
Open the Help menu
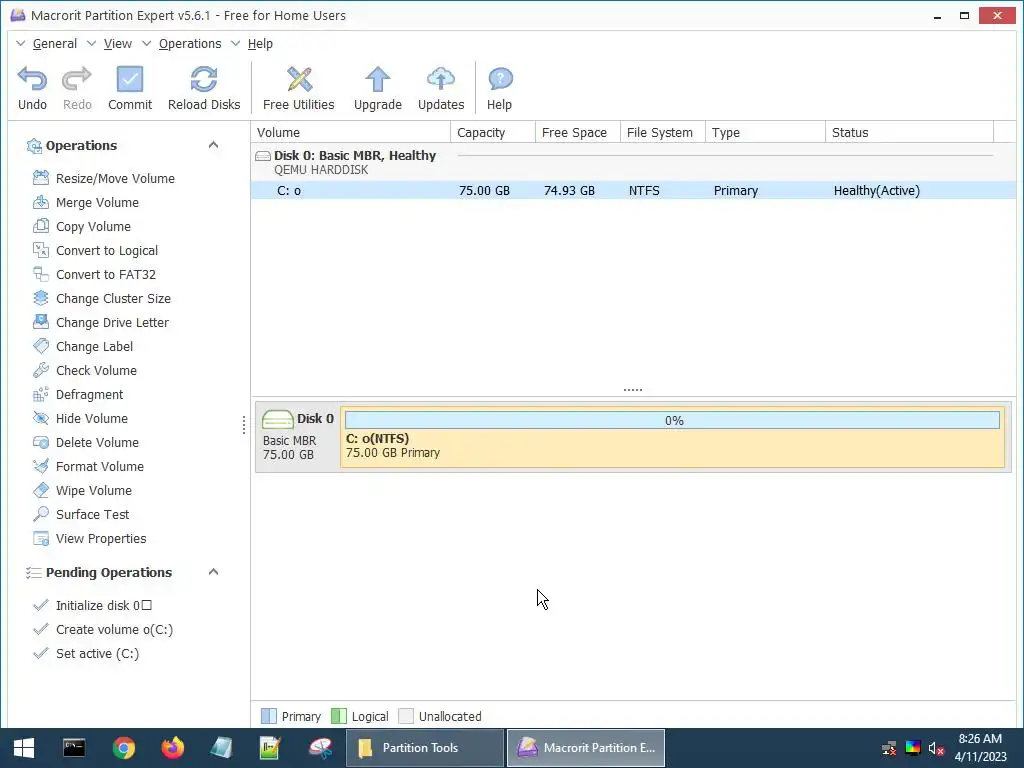(x=260, y=44)
